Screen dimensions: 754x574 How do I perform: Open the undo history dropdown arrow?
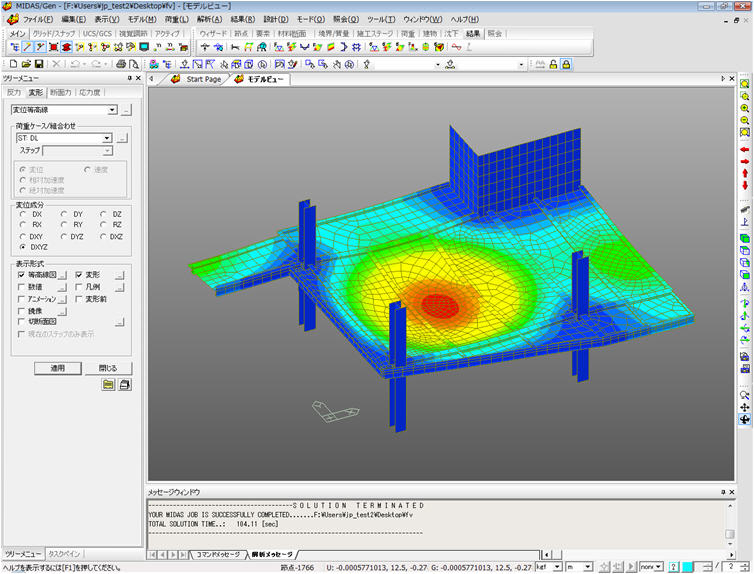[84, 64]
